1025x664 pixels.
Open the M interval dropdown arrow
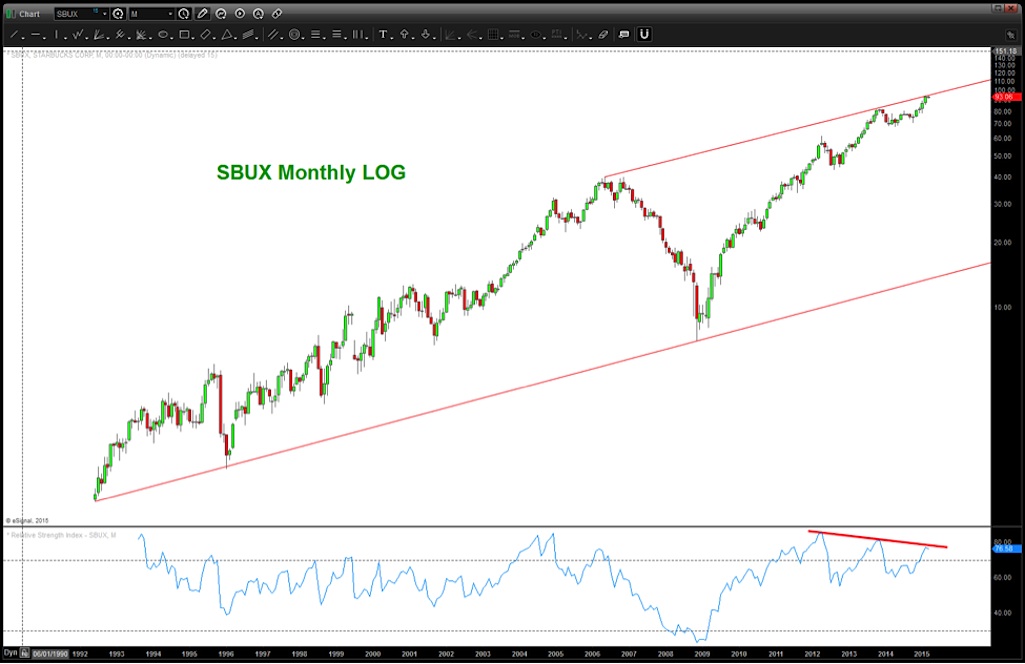click(171, 14)
